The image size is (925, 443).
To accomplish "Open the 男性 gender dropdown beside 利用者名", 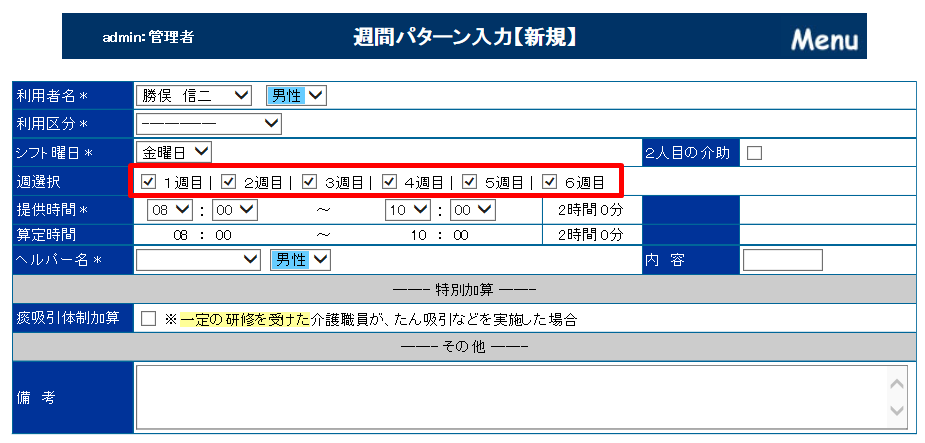I will [296, 95].
